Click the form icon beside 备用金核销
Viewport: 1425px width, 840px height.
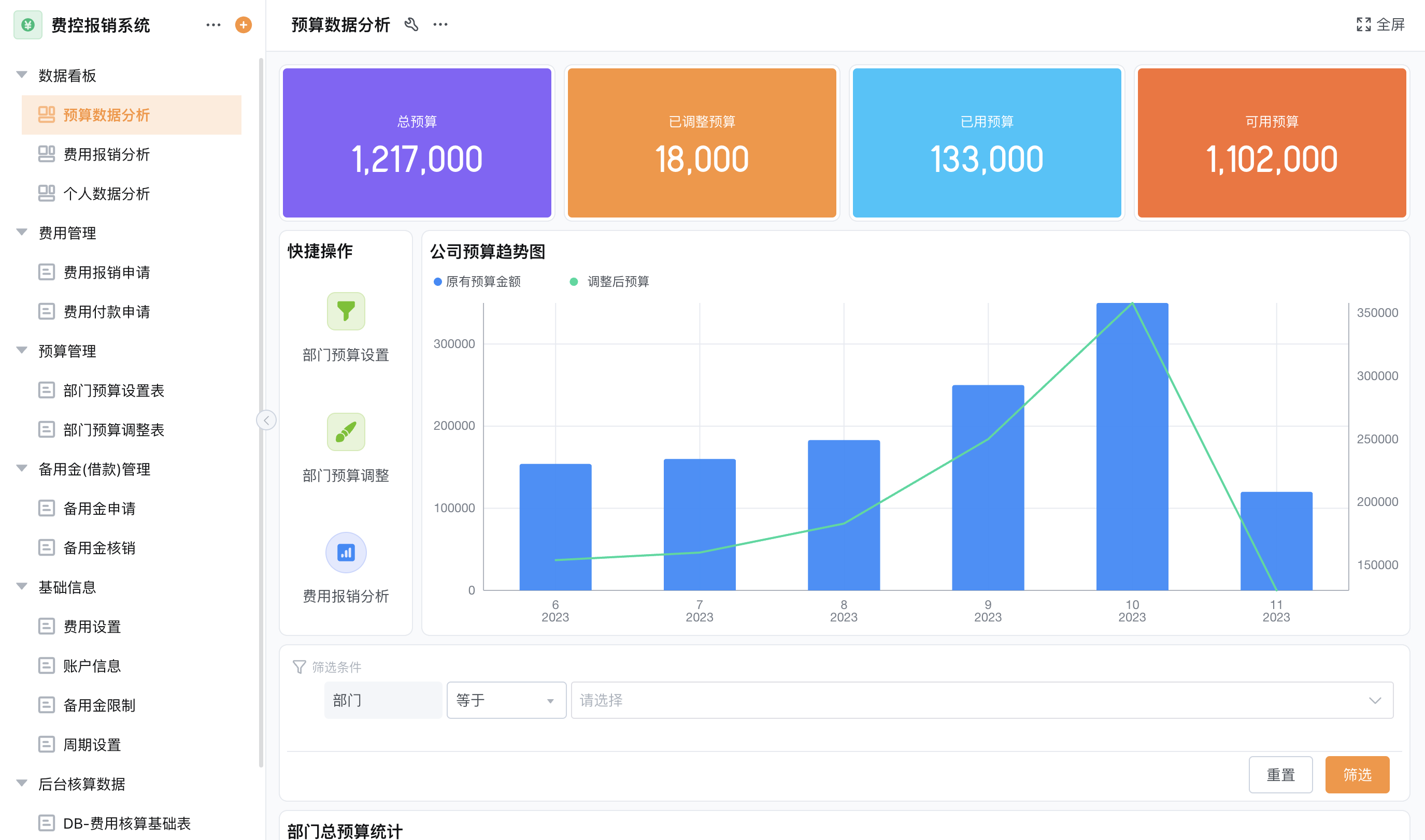tap(47, 547)
